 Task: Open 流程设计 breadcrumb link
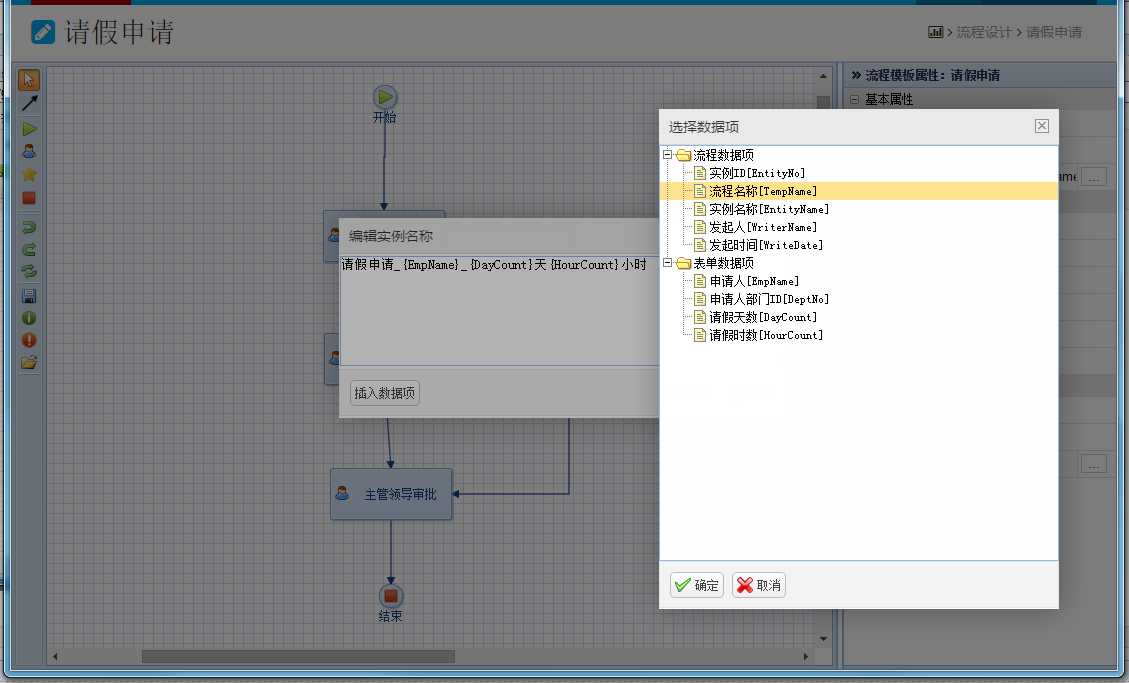click(x=984, y=32)
